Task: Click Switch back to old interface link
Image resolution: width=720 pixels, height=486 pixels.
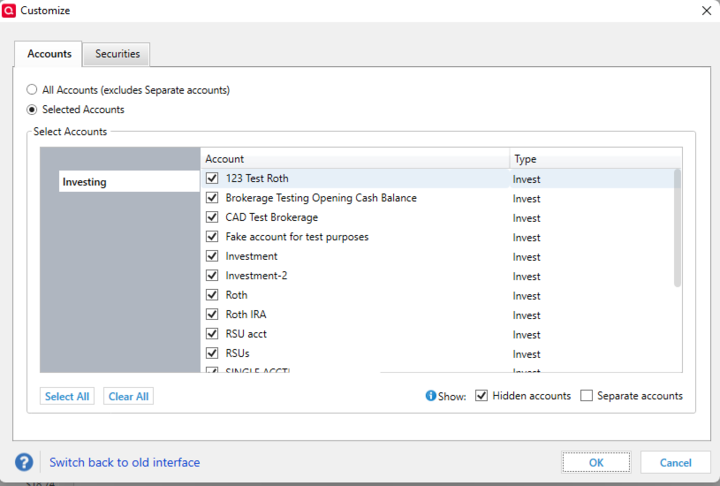Action: [125, 462]
